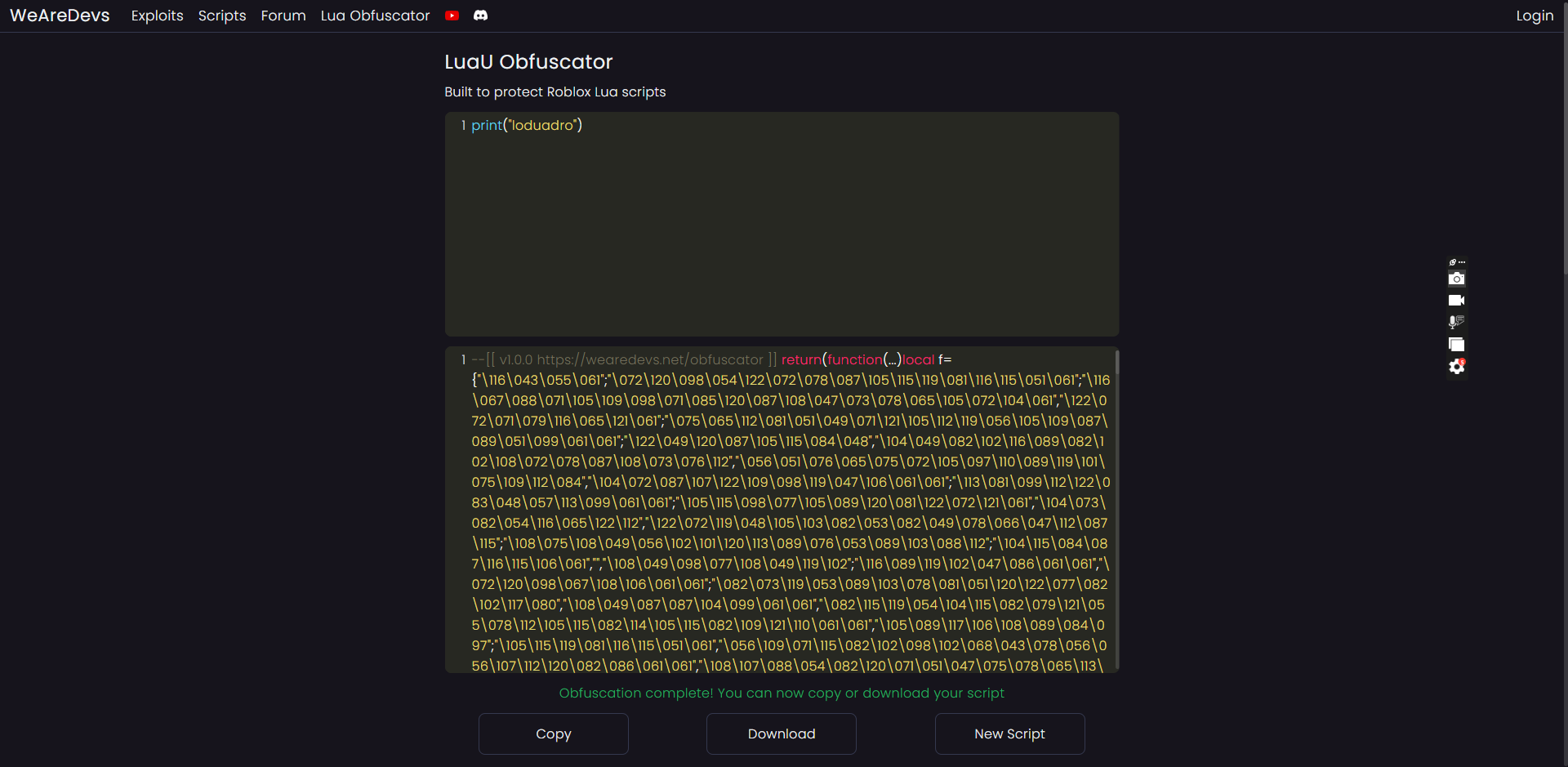Open the Lua Obfuscator page
This screenshot has height=767, width=1568.
coord(375,16)
